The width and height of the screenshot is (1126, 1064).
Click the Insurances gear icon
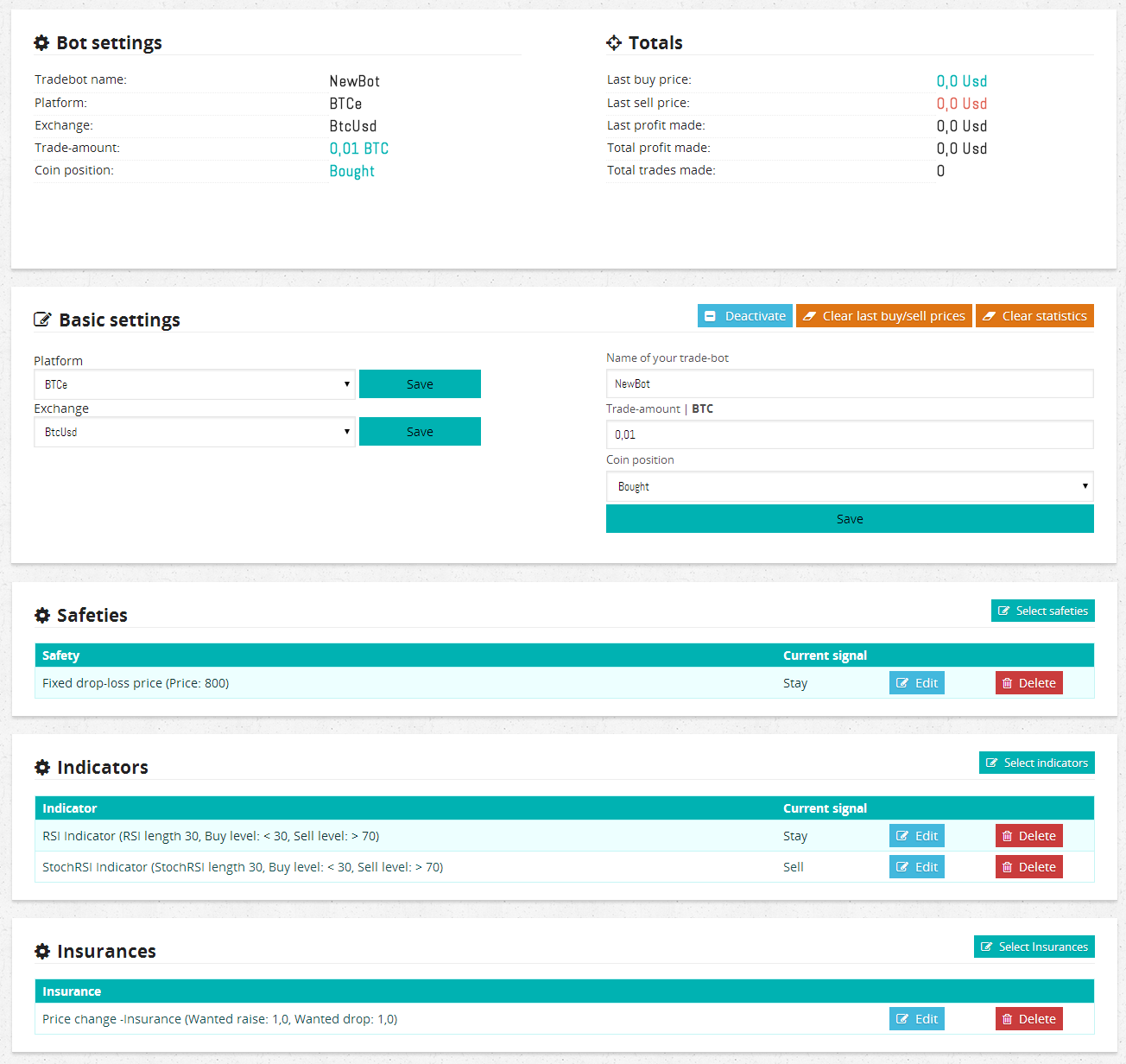click(42, 951)
